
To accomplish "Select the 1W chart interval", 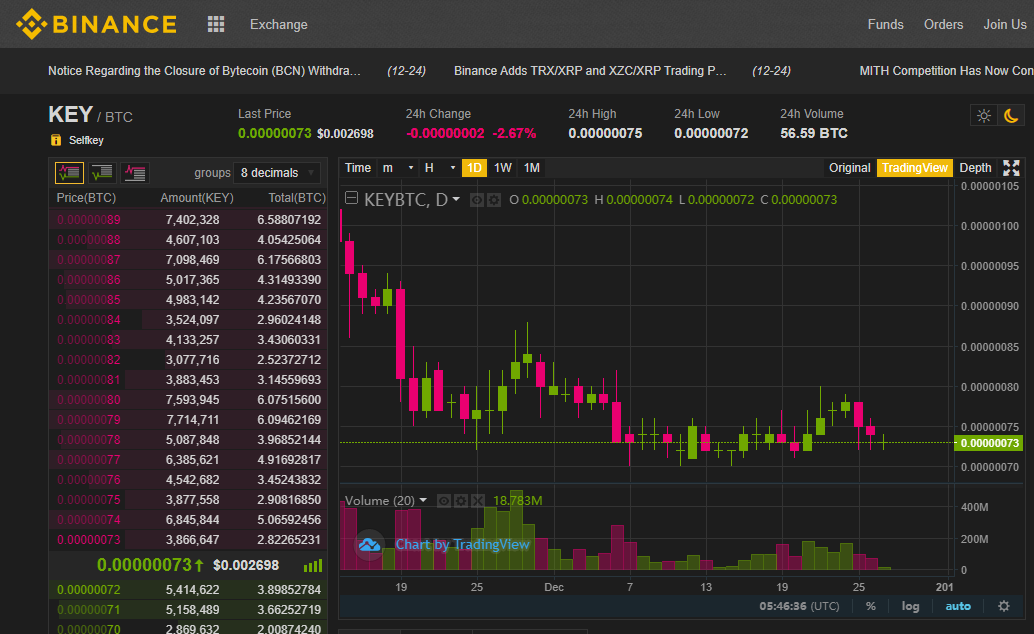I will pyautogui.click(x=502, y=168).
